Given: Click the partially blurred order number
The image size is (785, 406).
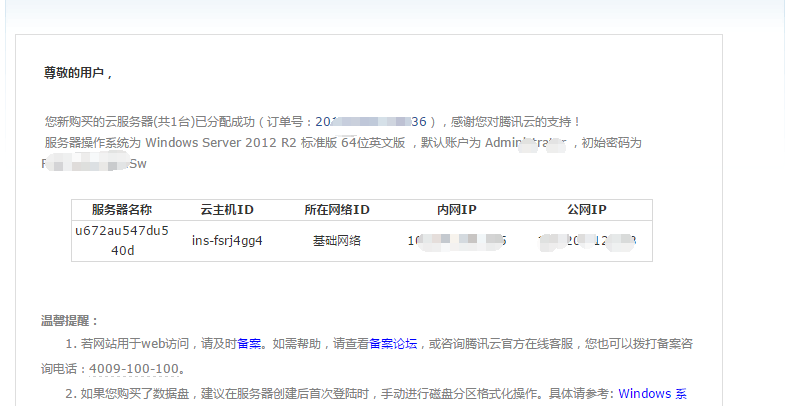Looking at the screenshot, I should [371, 122].
